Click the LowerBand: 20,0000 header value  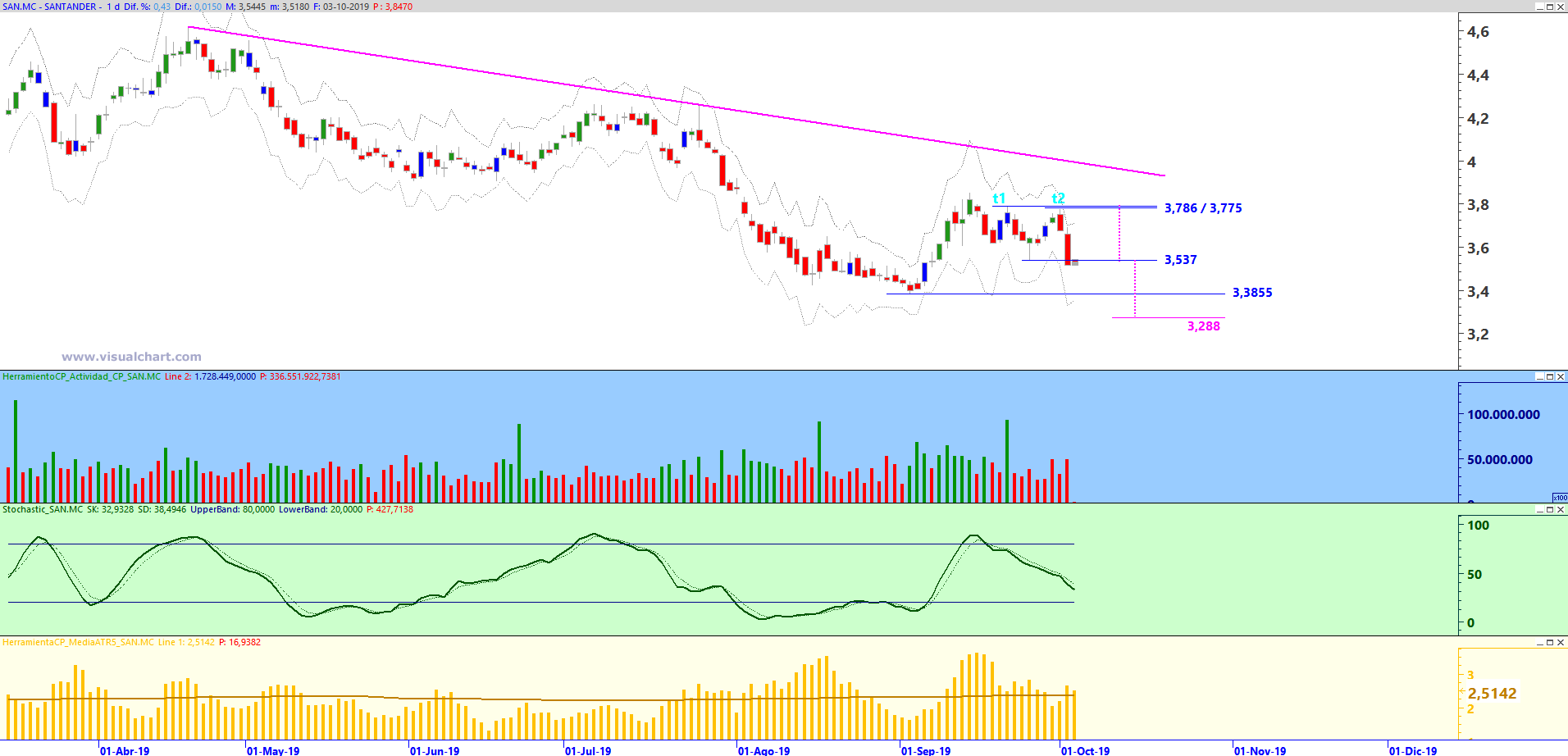point(320,509)
